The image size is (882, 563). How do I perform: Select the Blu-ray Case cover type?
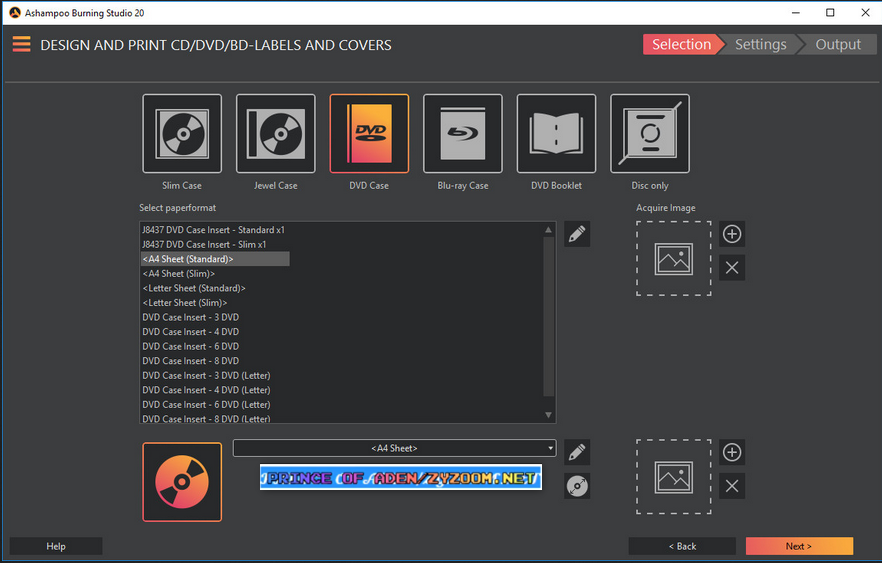(462, 134)
